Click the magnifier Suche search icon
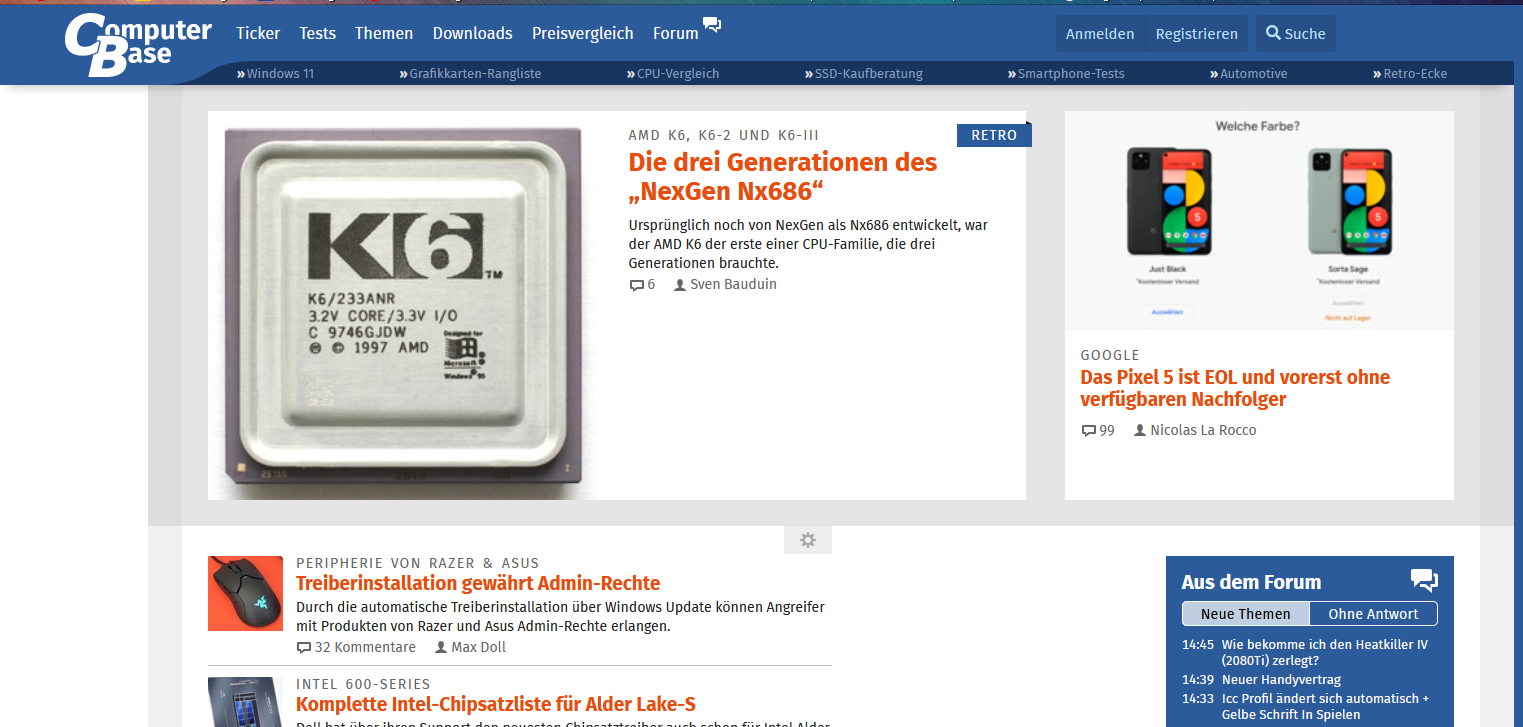The image size is (1523, 727). (x=1273, y=33)
